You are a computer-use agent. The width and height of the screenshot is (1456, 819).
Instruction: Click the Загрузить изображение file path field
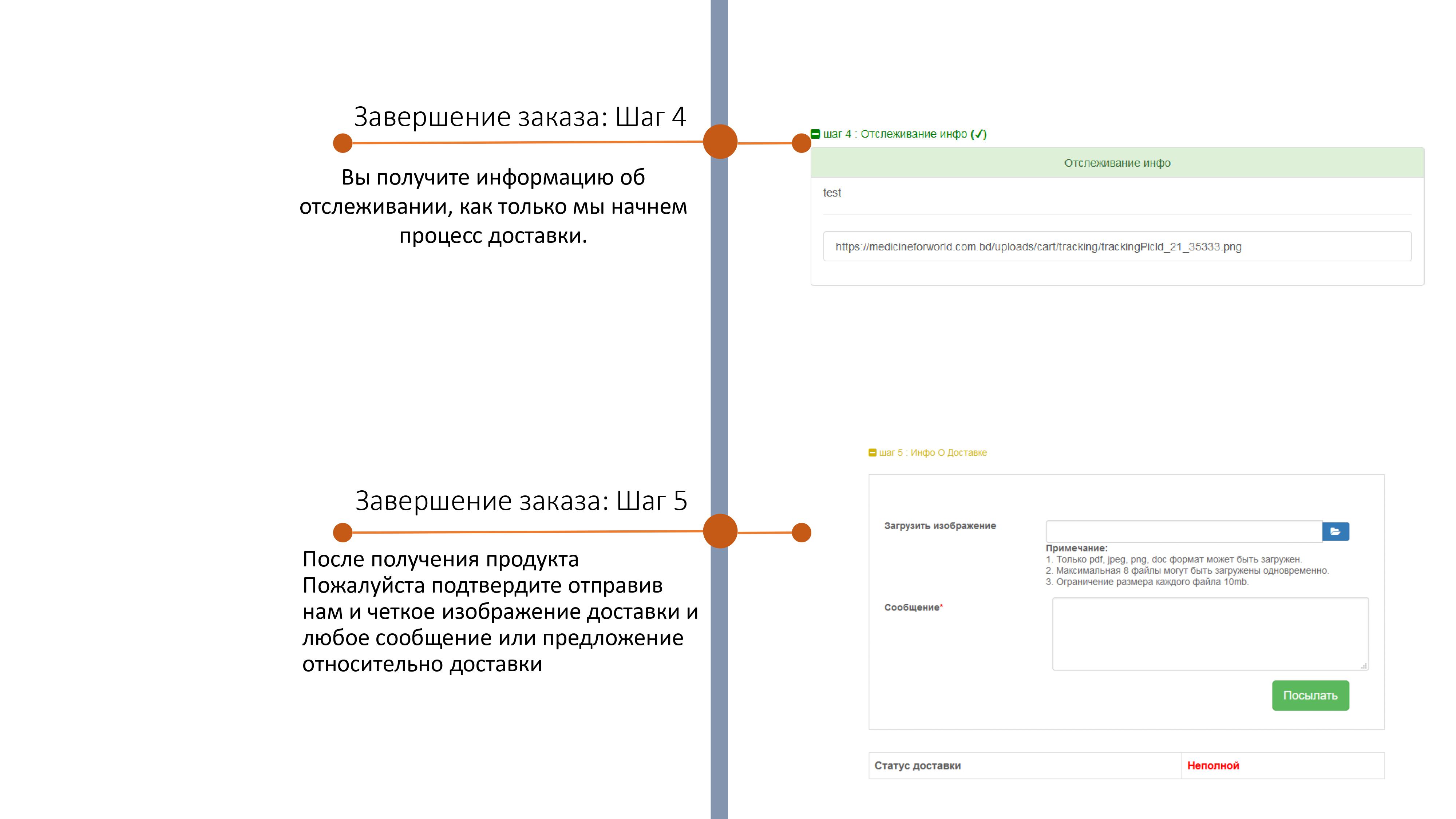tap(1184, 531)
